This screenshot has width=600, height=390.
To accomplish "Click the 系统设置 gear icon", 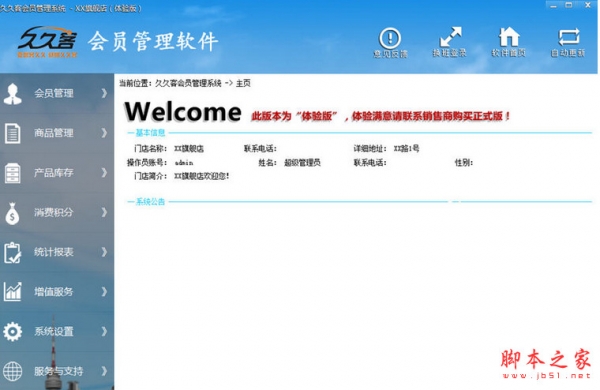I will point(13,331).
